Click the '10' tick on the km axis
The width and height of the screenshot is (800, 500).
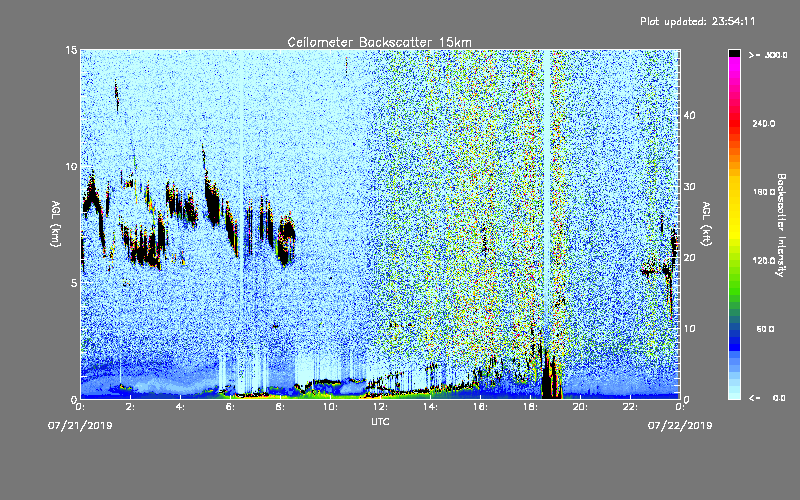[x=71, y=166]
